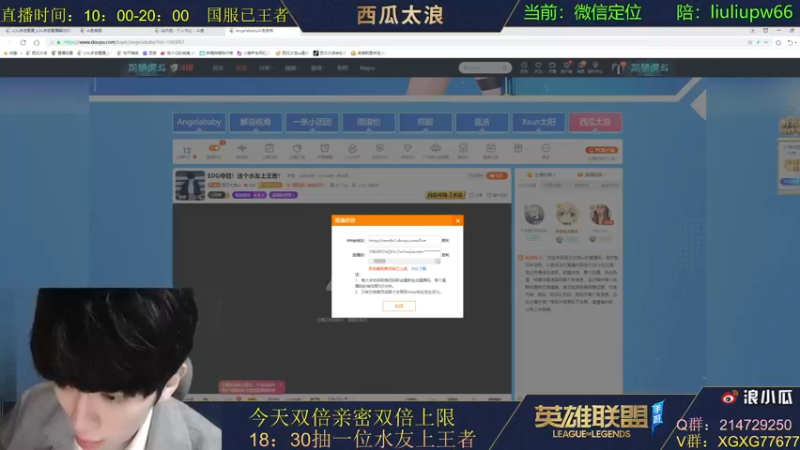The image size is (800, 450).
Task: Open the shop icon in the toolbar
Action: coord(463,148)
